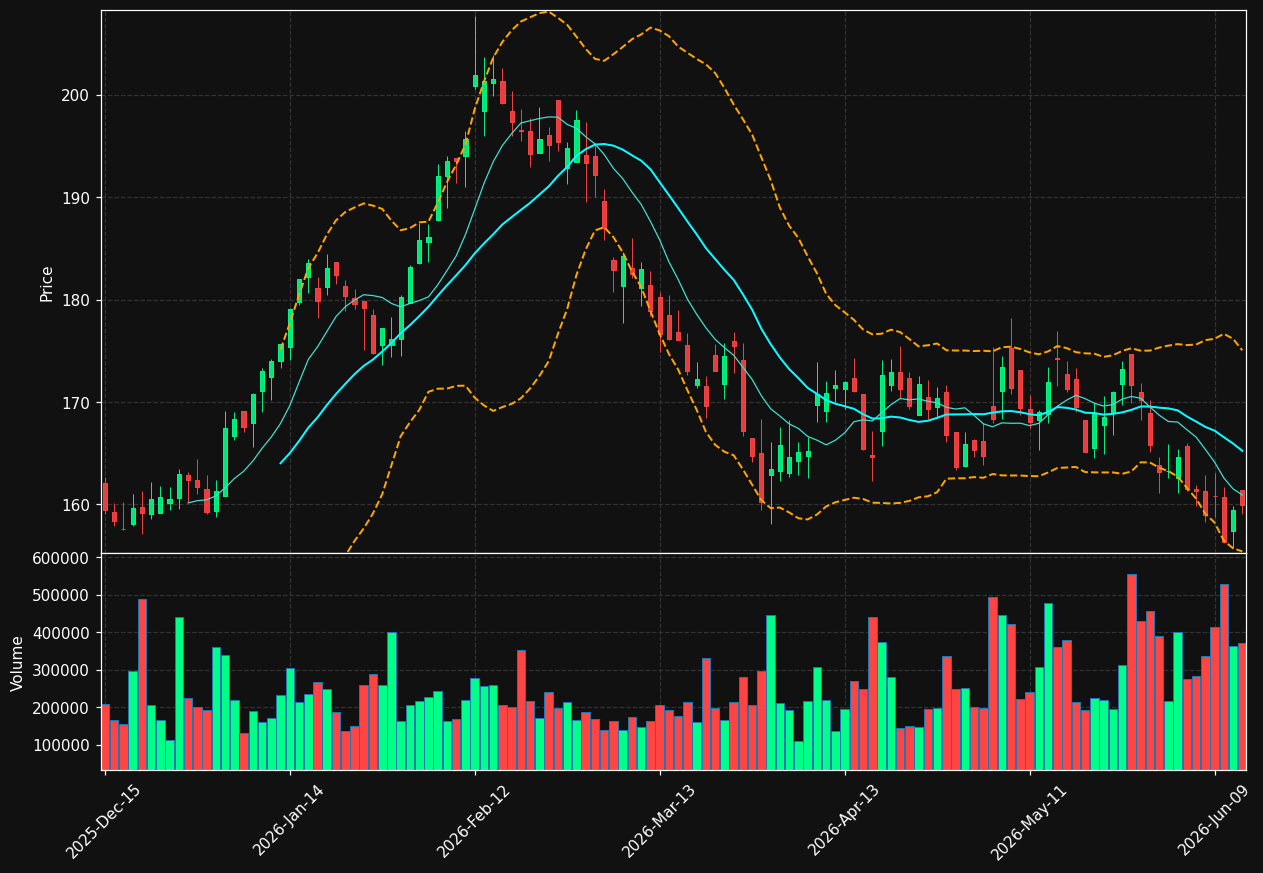Screen dimensions: 1263x873
Task: Click the 200 price axis label
Action: 77,96
